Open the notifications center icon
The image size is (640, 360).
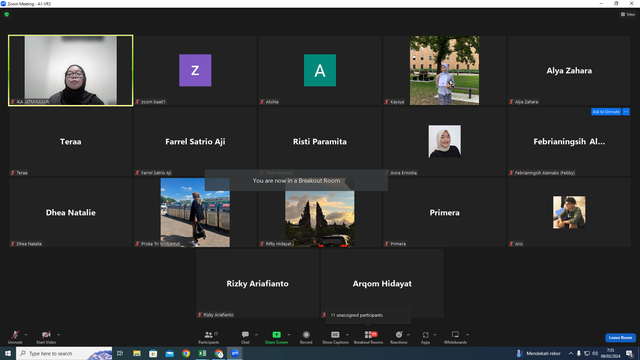(630, 353)
